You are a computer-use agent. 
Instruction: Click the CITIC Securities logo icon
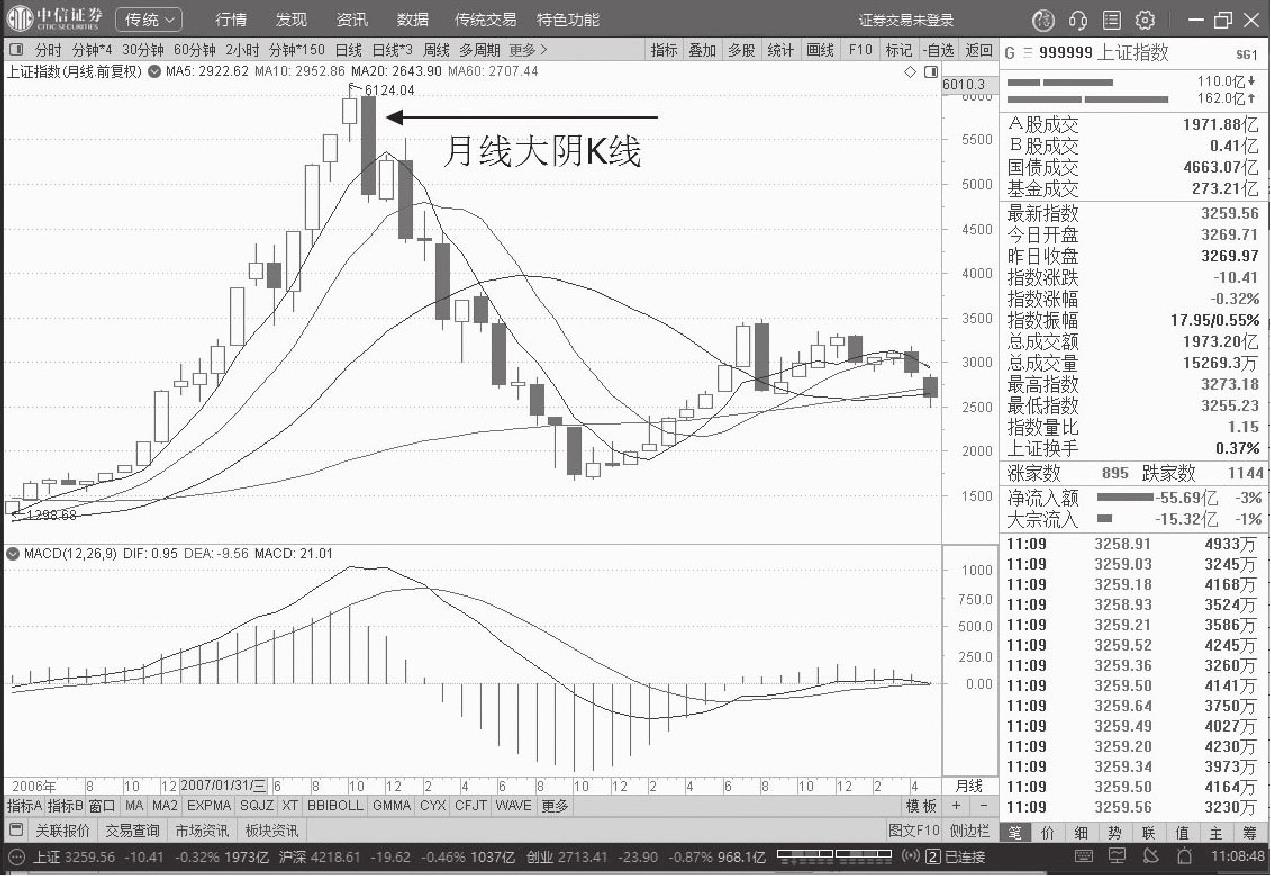21,19
